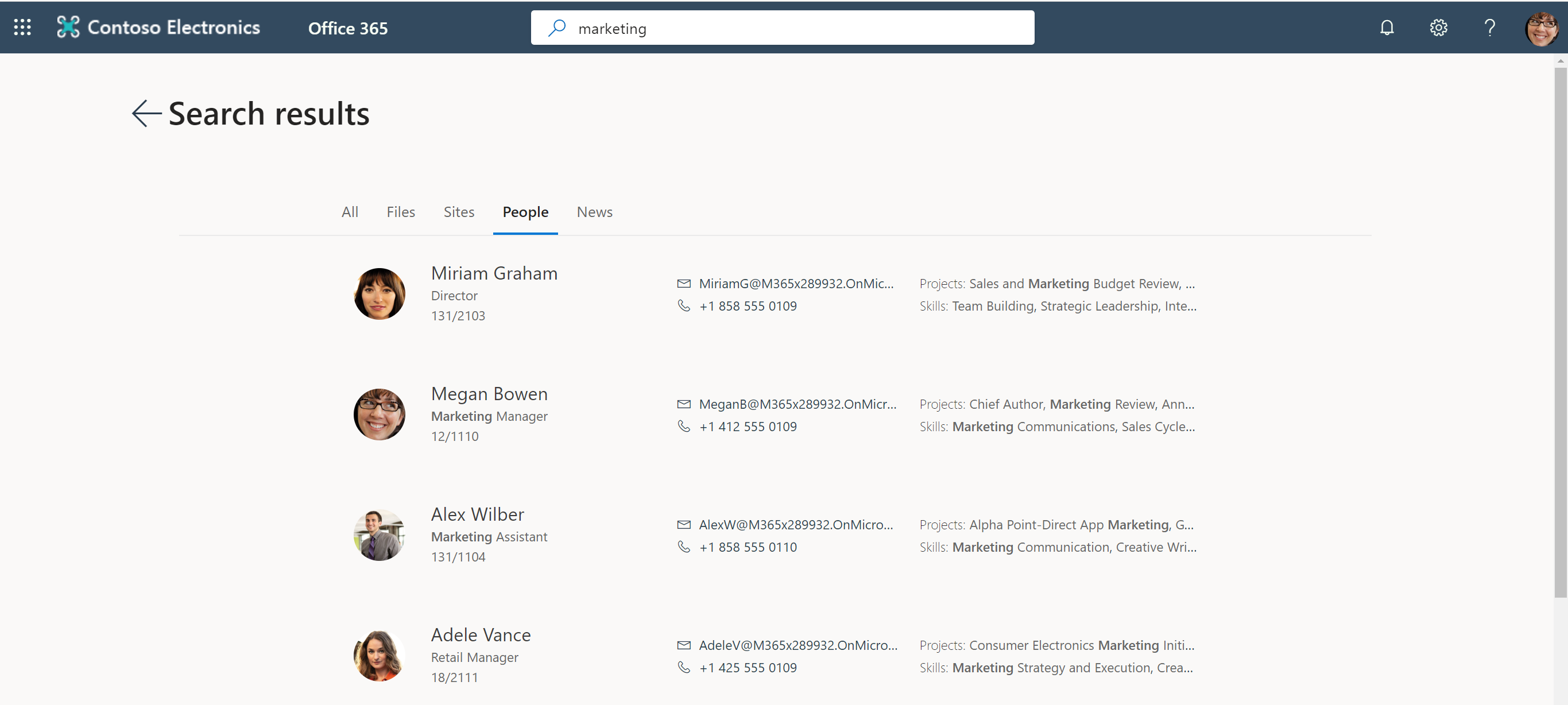Open the Office 365 link
Screen dimensions: 1568x705
347,28
